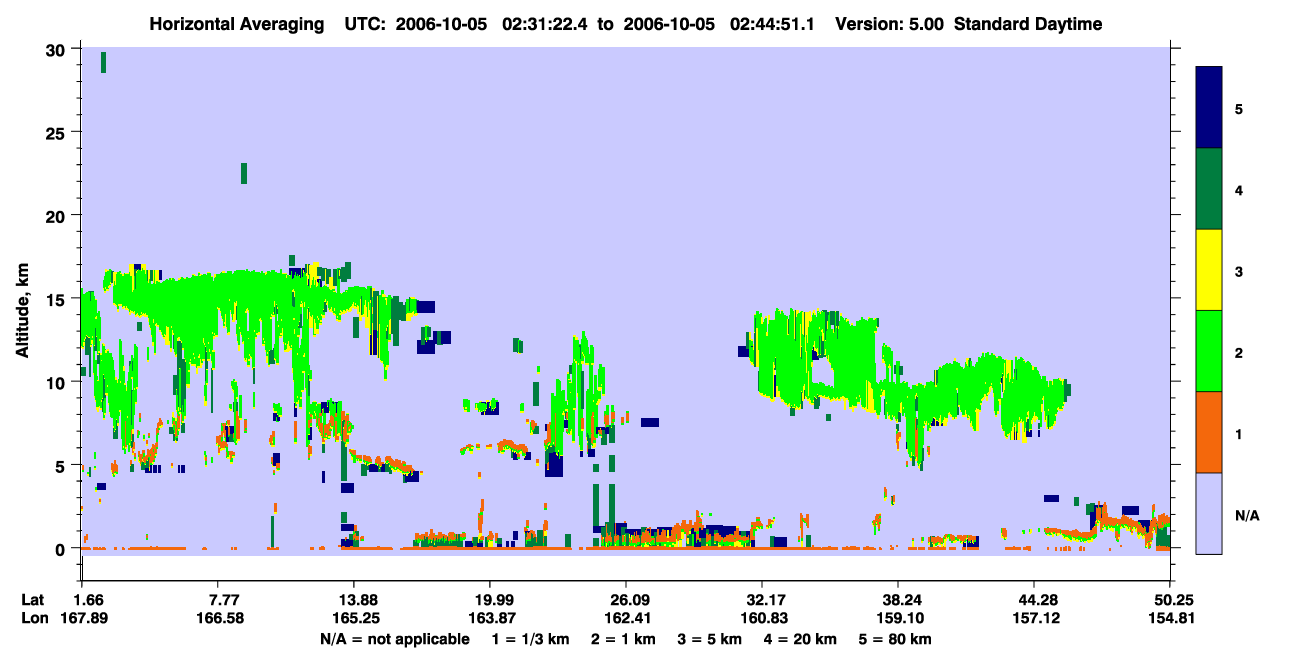Click the longitude value 154.81
Viewport: 1300px width, 667px height.
click(1170, 619)
